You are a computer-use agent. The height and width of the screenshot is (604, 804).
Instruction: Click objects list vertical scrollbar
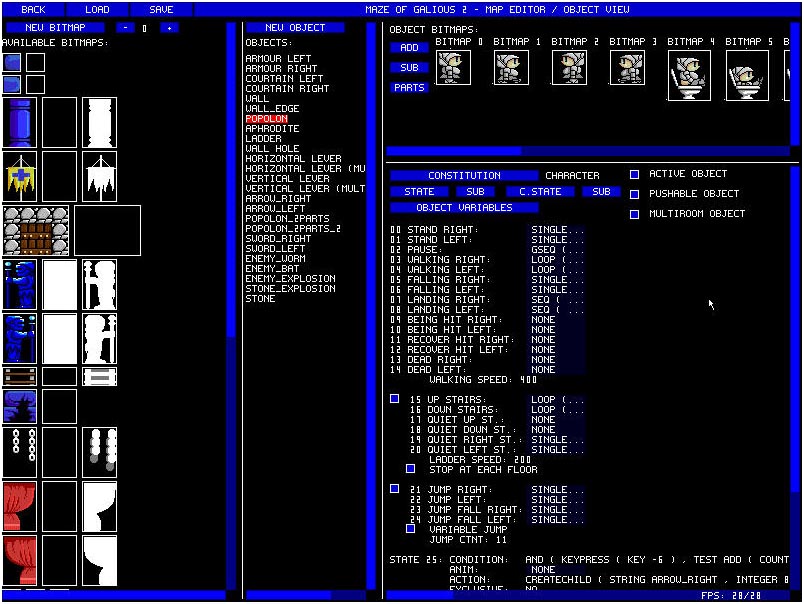point(371,306)
